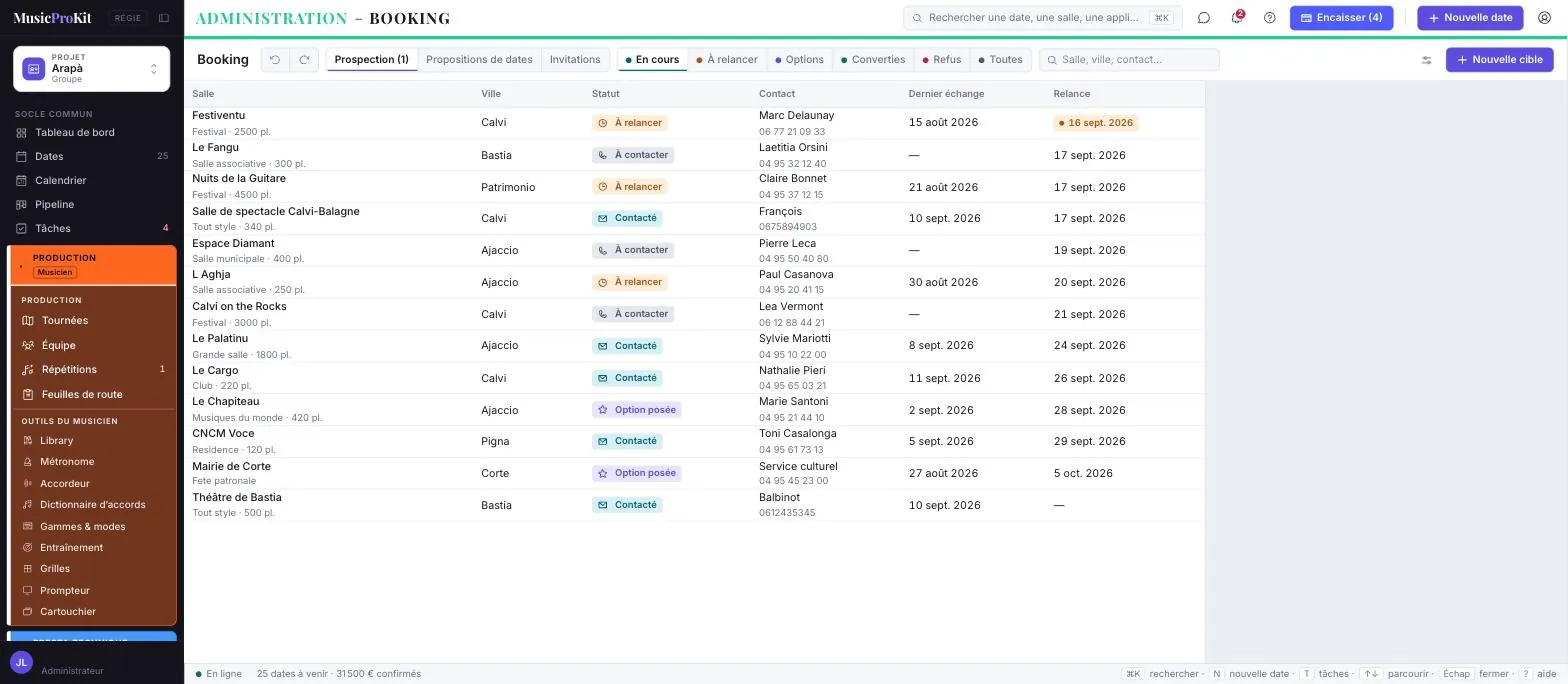Open the notifications bell icon
This screenshot has width=1568, height=684.
click(x=1237, y=18)
